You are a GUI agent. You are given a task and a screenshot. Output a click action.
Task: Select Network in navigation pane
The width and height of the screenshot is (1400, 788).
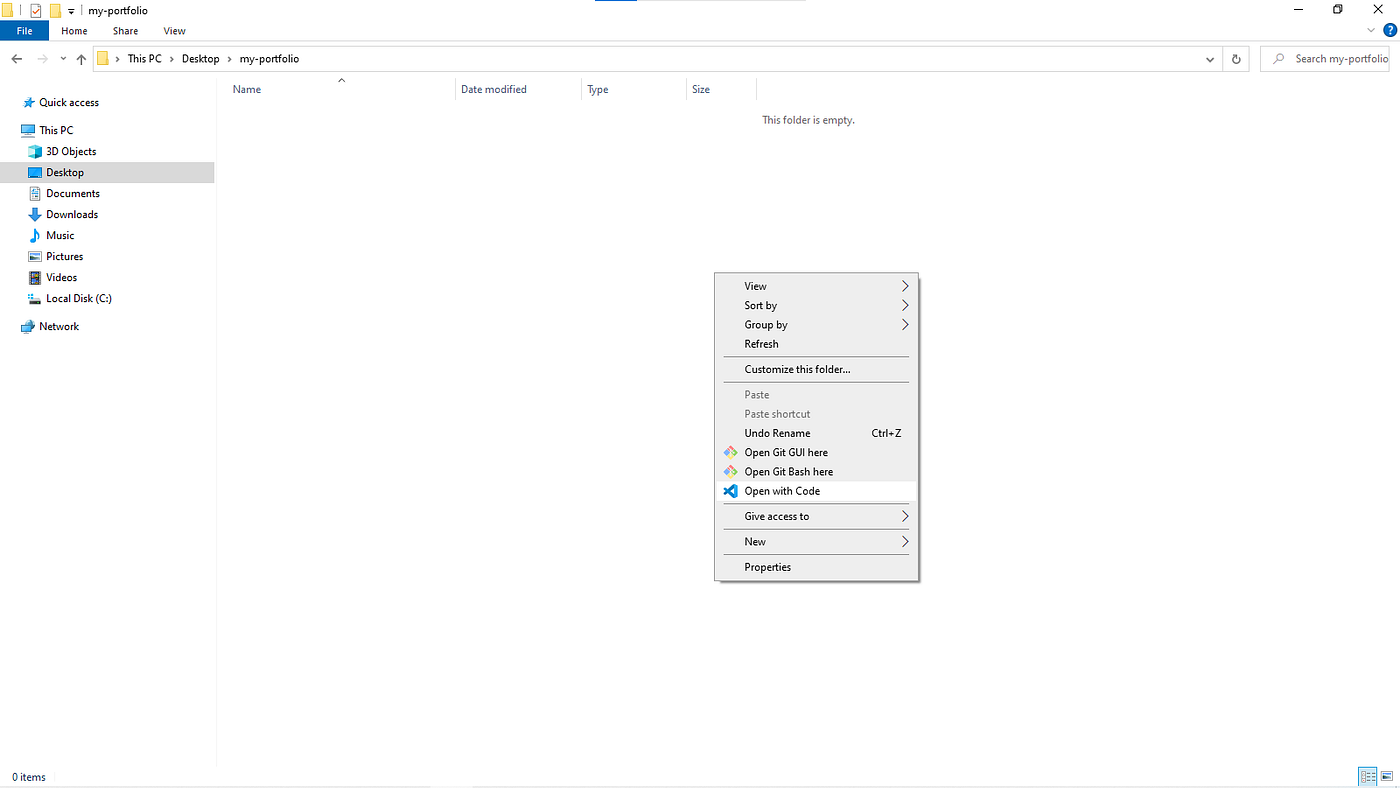59,326
